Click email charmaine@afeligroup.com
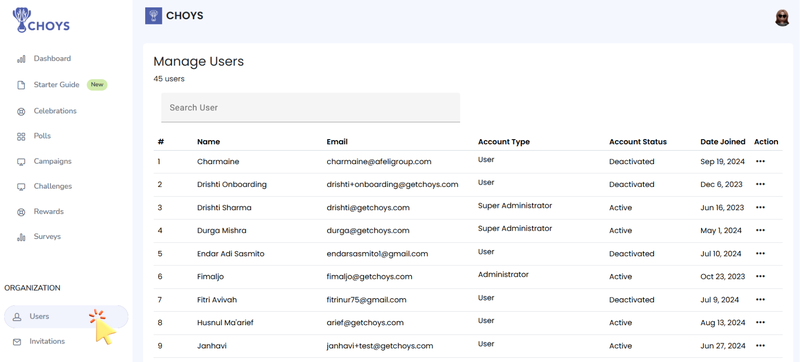 pos(379,162)
